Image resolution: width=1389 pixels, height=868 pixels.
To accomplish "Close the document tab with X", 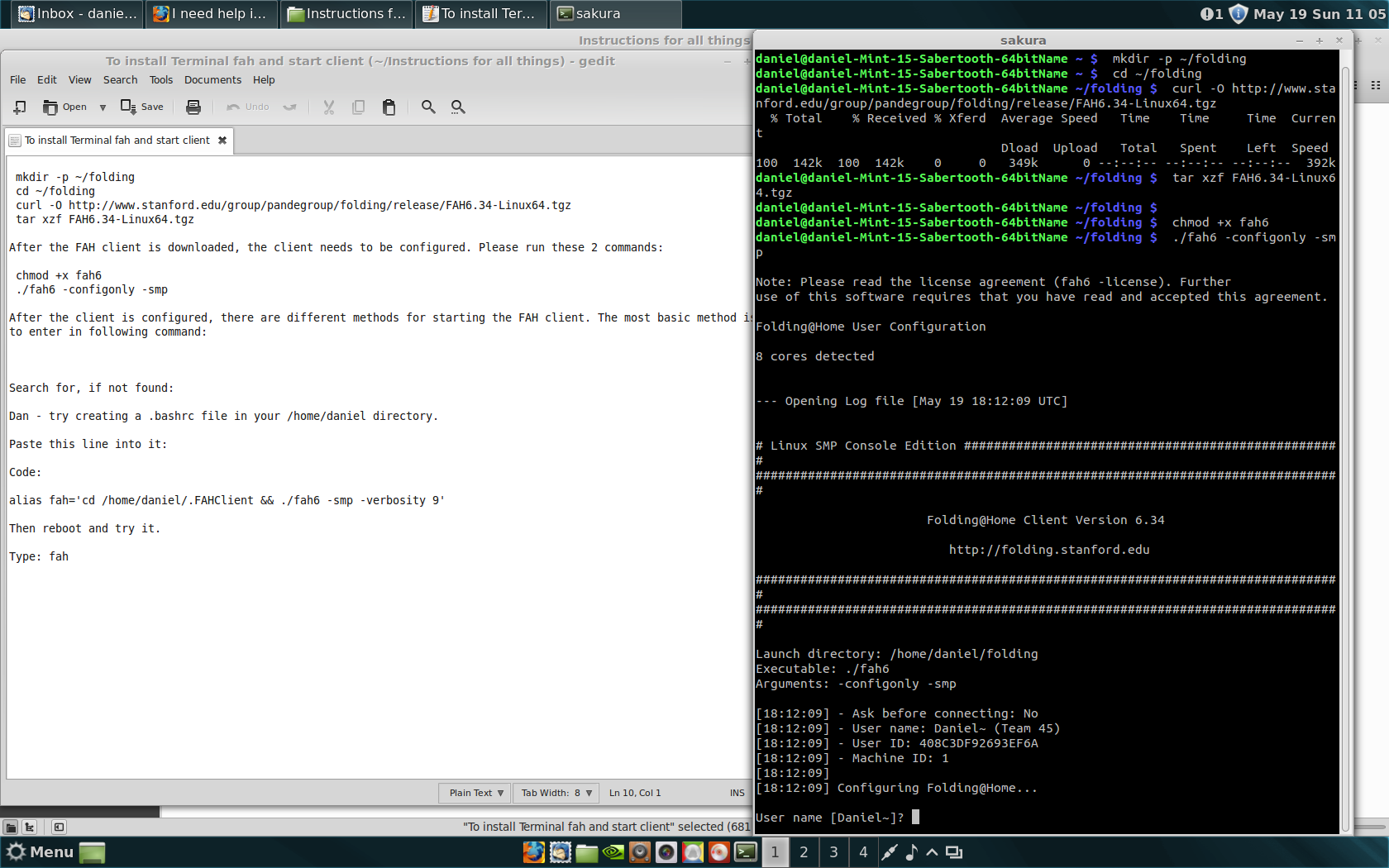I will pos(222,141).
